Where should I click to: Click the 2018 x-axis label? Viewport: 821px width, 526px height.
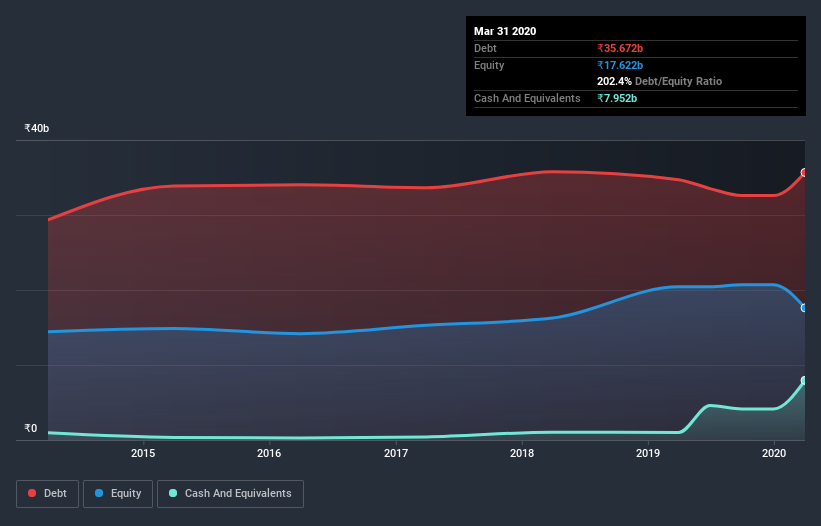click(x=522, y=453)
